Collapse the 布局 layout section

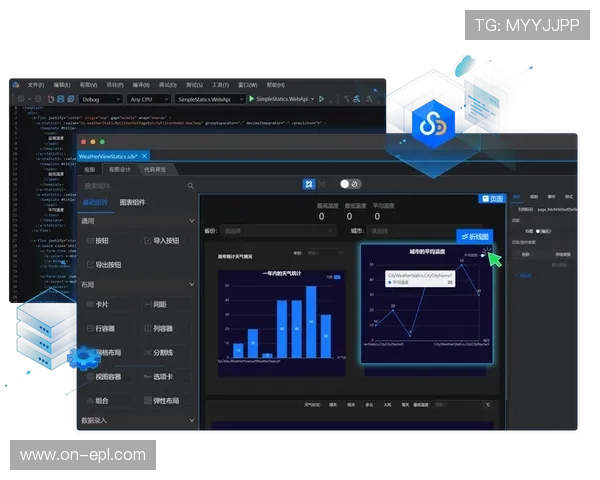click(191, 284)
